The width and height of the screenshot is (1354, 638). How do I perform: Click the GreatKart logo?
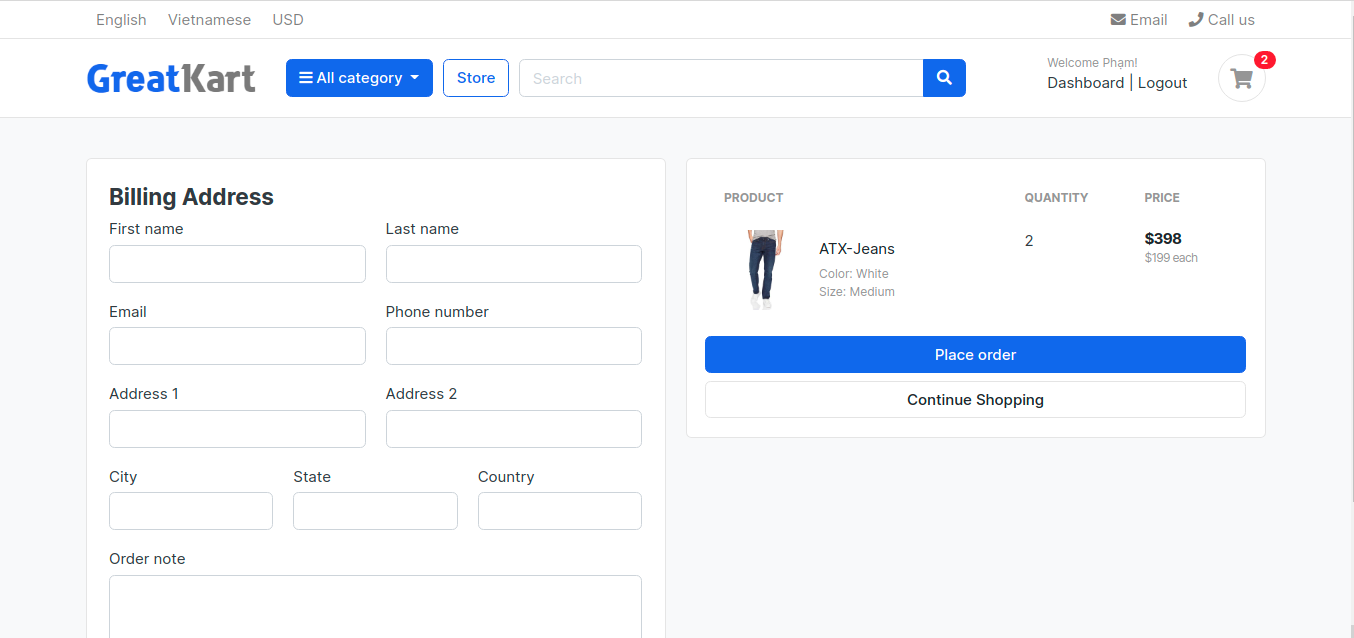[x=170, y=78]
